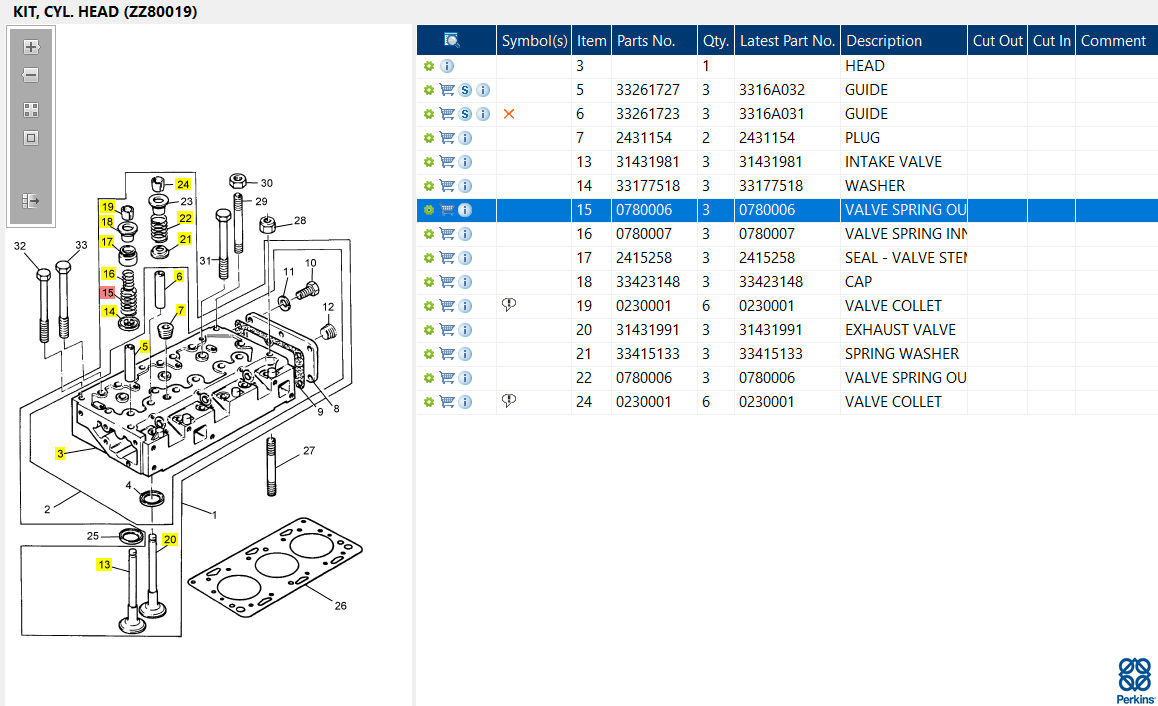The image size is (1158, 706).
Task: Click note symbol on item 19 row
Action: pos(509,306)
